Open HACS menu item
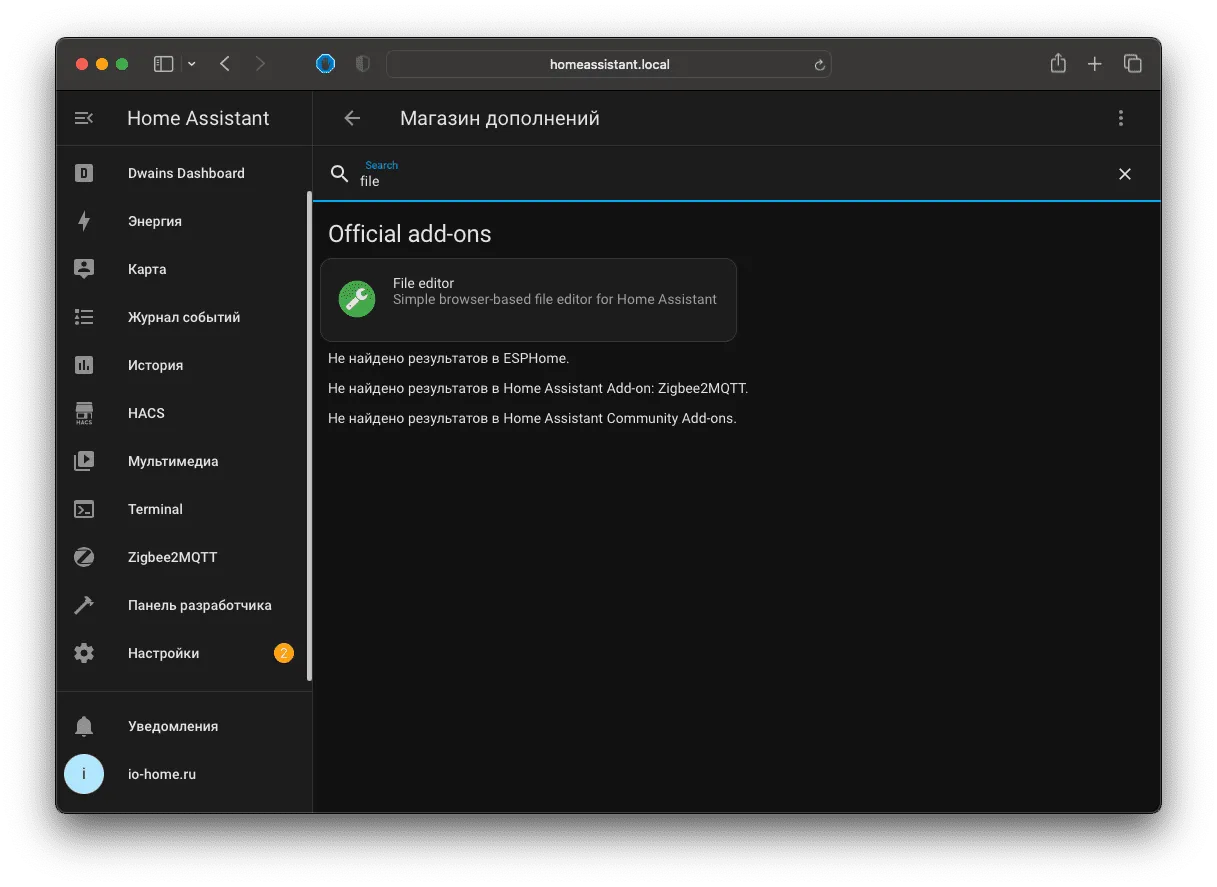The image size is (1217, 887). pyautogui.click(x=184, y=413)
